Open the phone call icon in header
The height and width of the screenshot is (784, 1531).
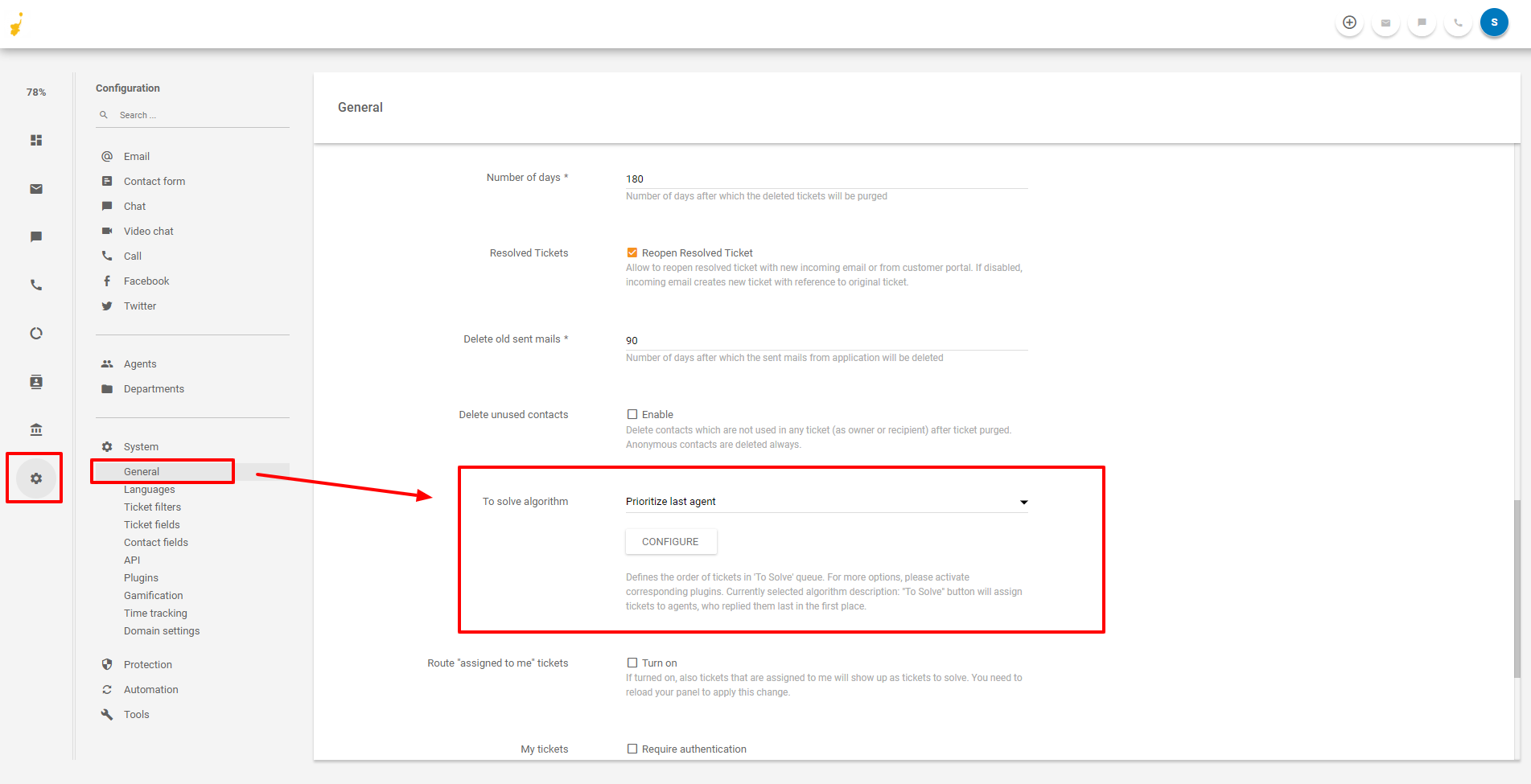coord(1458,23)
